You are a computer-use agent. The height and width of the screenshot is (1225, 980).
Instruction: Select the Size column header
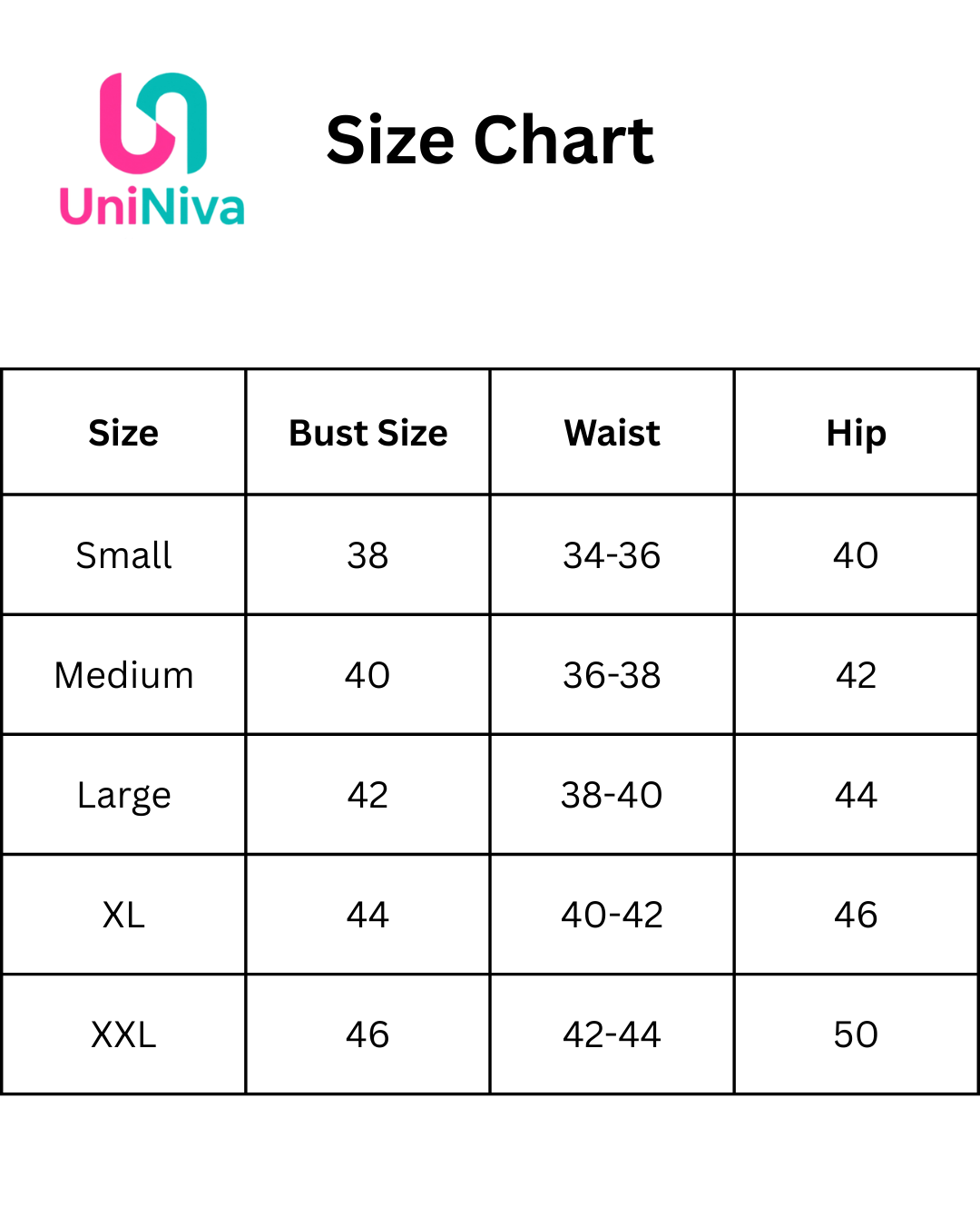point(123,433)
